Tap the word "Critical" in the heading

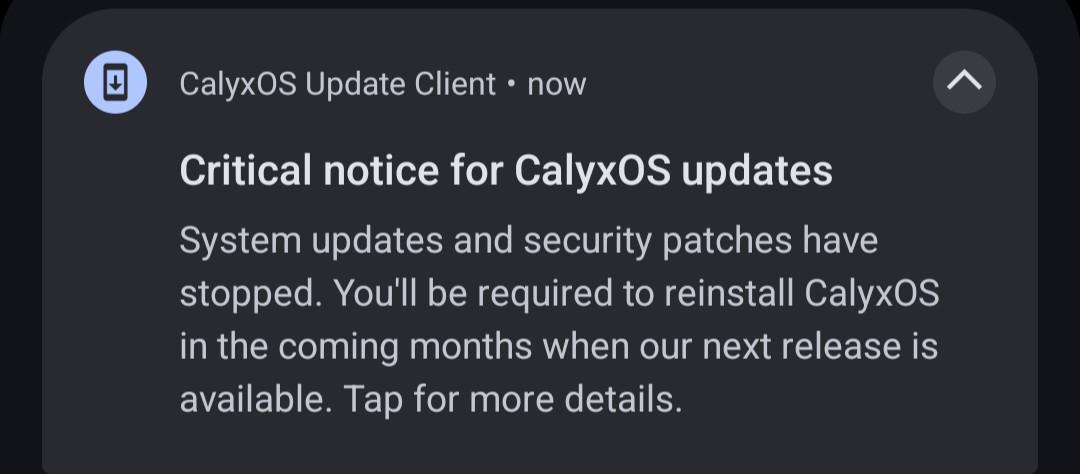245,170
